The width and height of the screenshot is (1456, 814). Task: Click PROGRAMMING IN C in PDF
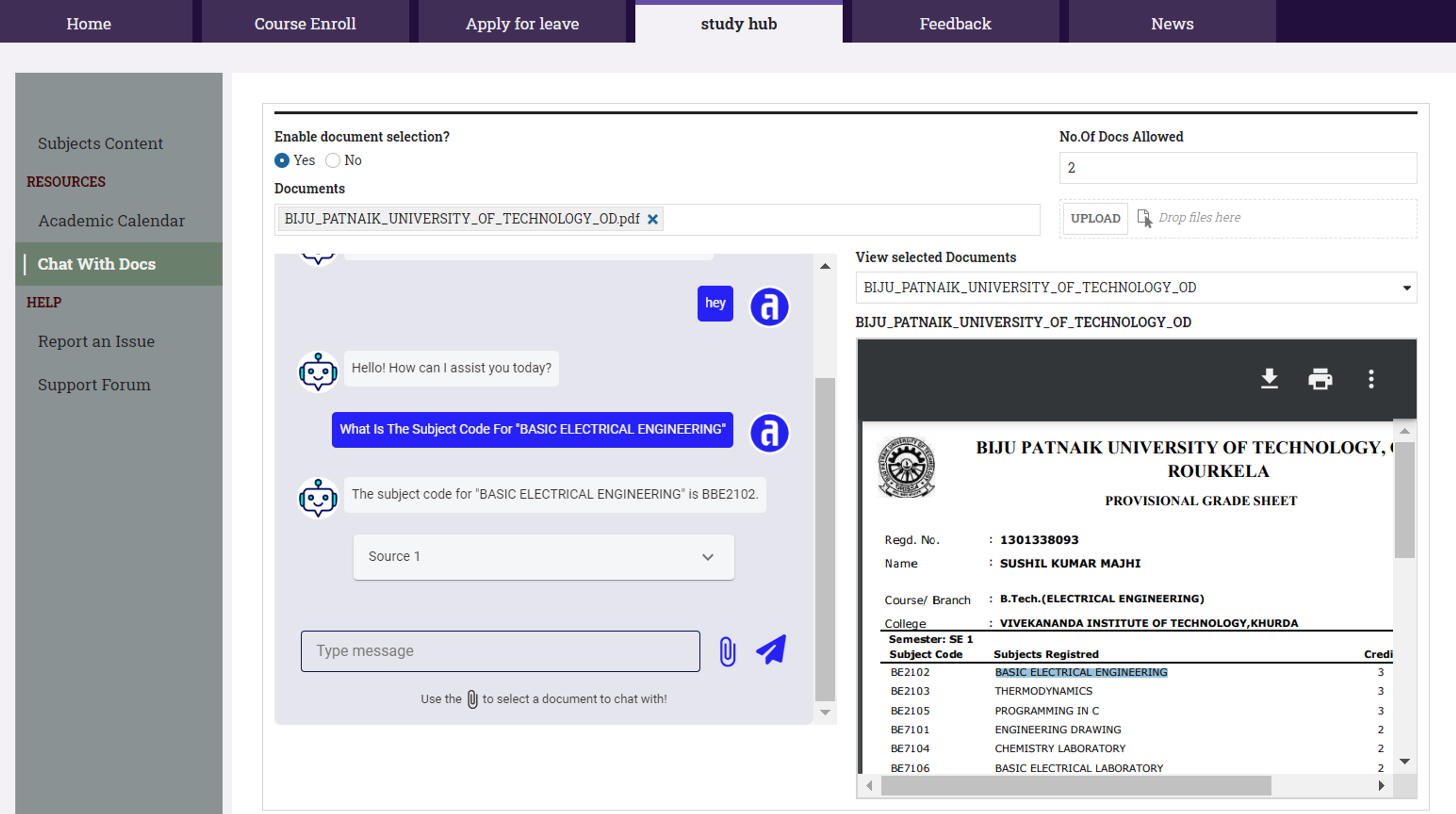tap(1047, 711)
